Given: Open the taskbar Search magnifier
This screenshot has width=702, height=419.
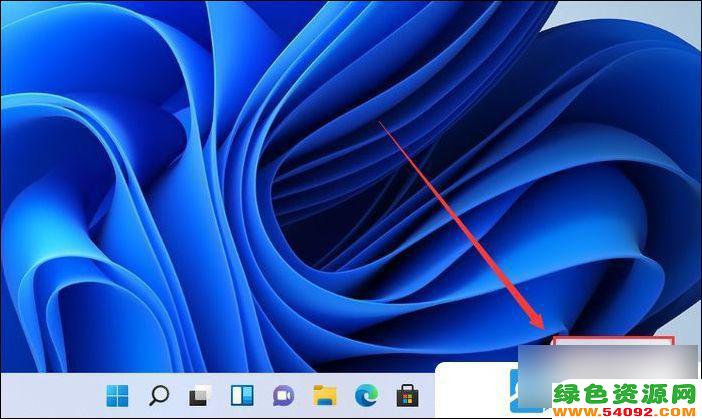Looking at the screenshot, I should pos(158,396).
